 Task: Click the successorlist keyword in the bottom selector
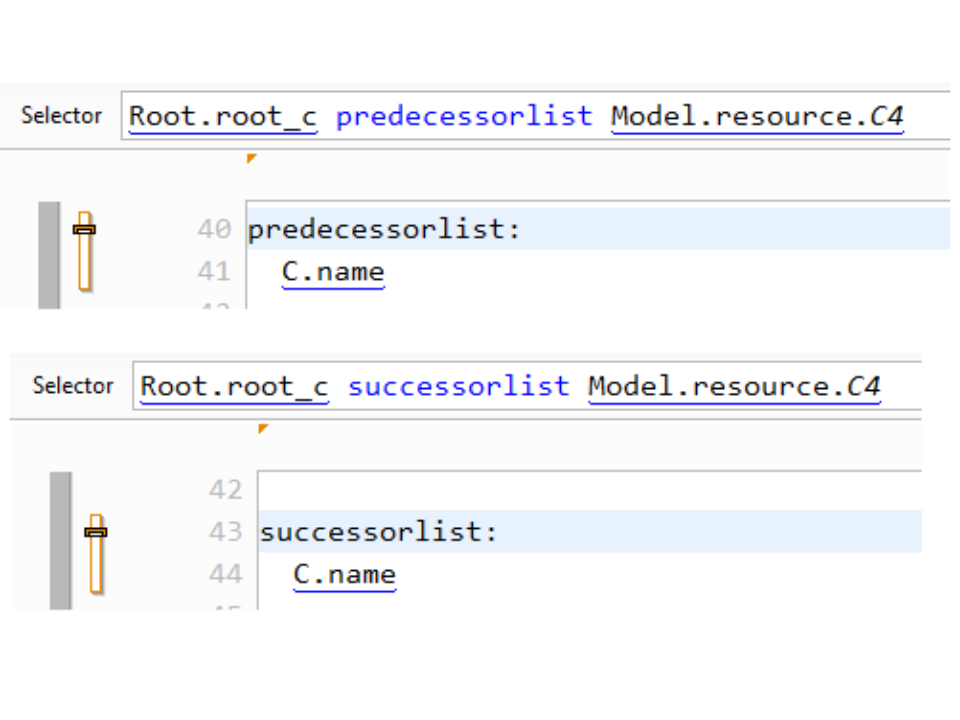pyautogui.click(x=458, y=386)
